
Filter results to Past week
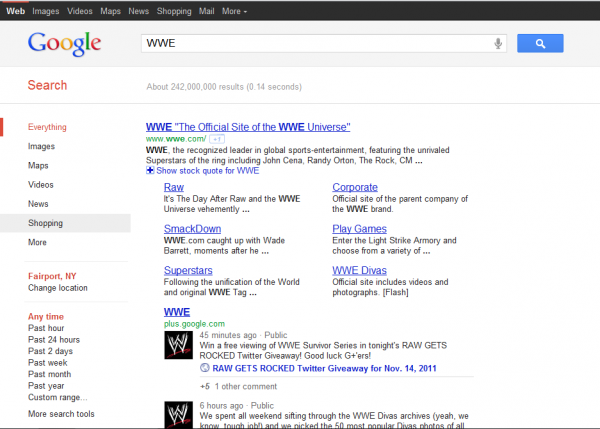(x=47, y=363)
